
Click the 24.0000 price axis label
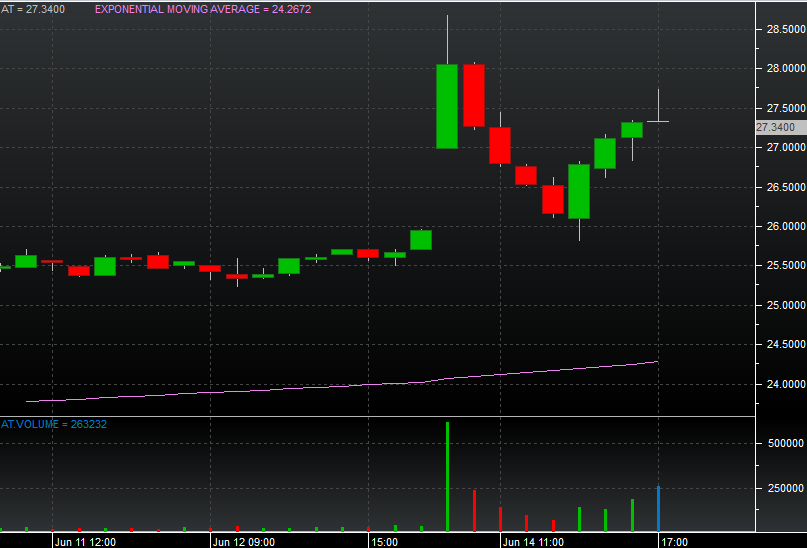point(780,384)
